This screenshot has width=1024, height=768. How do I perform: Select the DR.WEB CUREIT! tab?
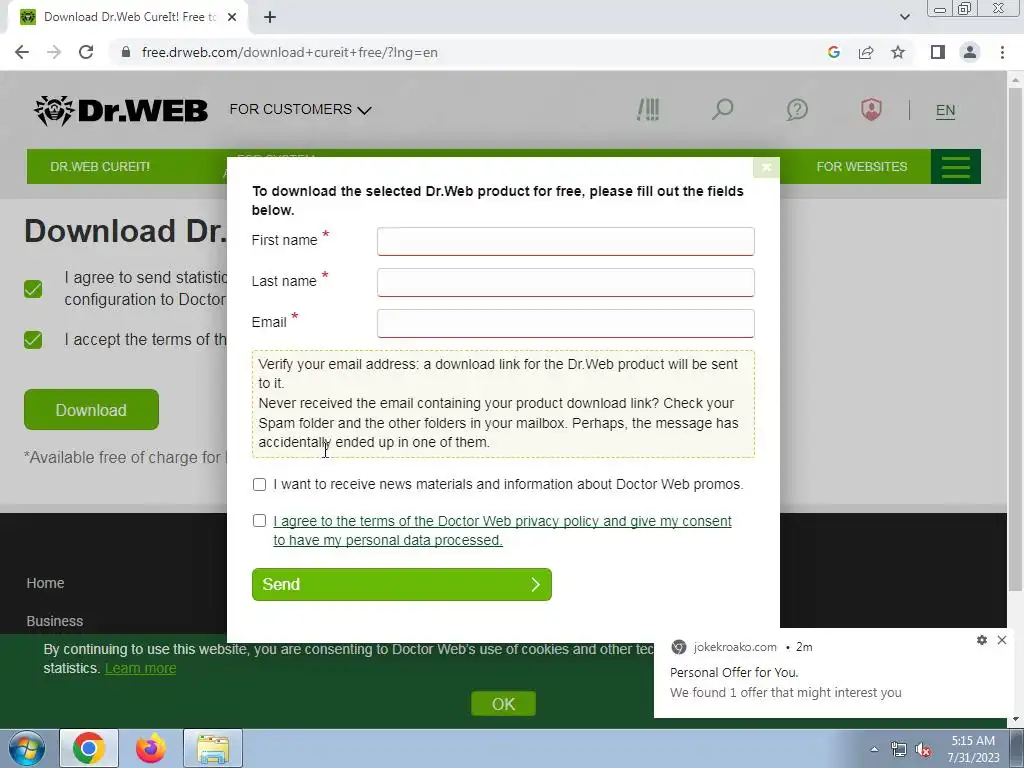(100, 167)
